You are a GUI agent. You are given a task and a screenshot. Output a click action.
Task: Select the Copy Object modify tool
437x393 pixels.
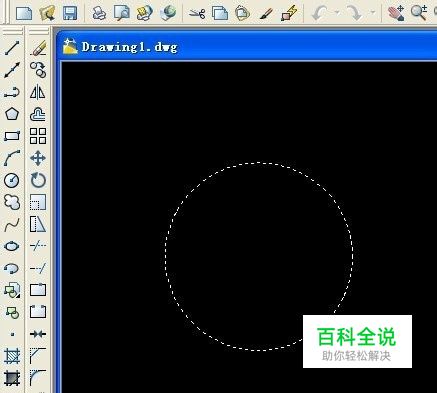click(x=38, y=70)
